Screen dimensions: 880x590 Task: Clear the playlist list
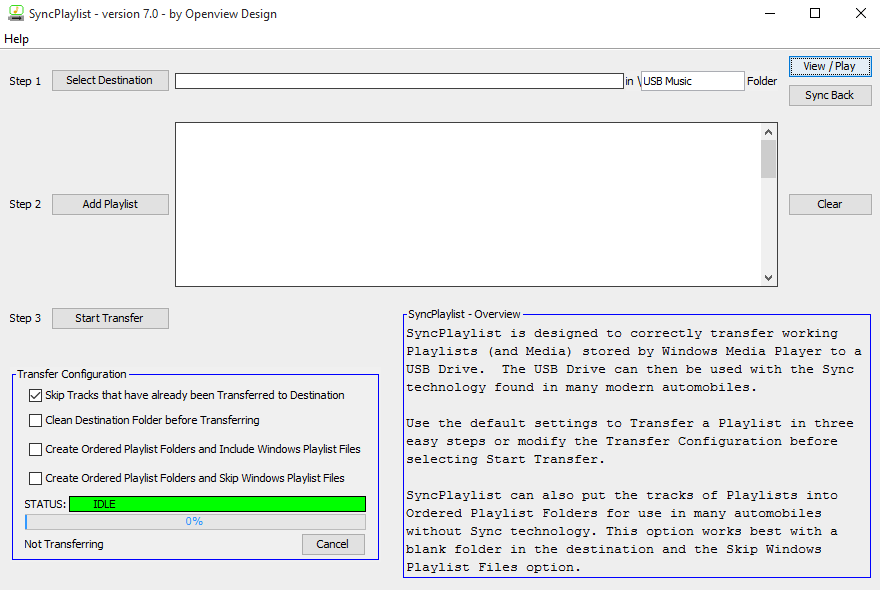pos(829,204)
